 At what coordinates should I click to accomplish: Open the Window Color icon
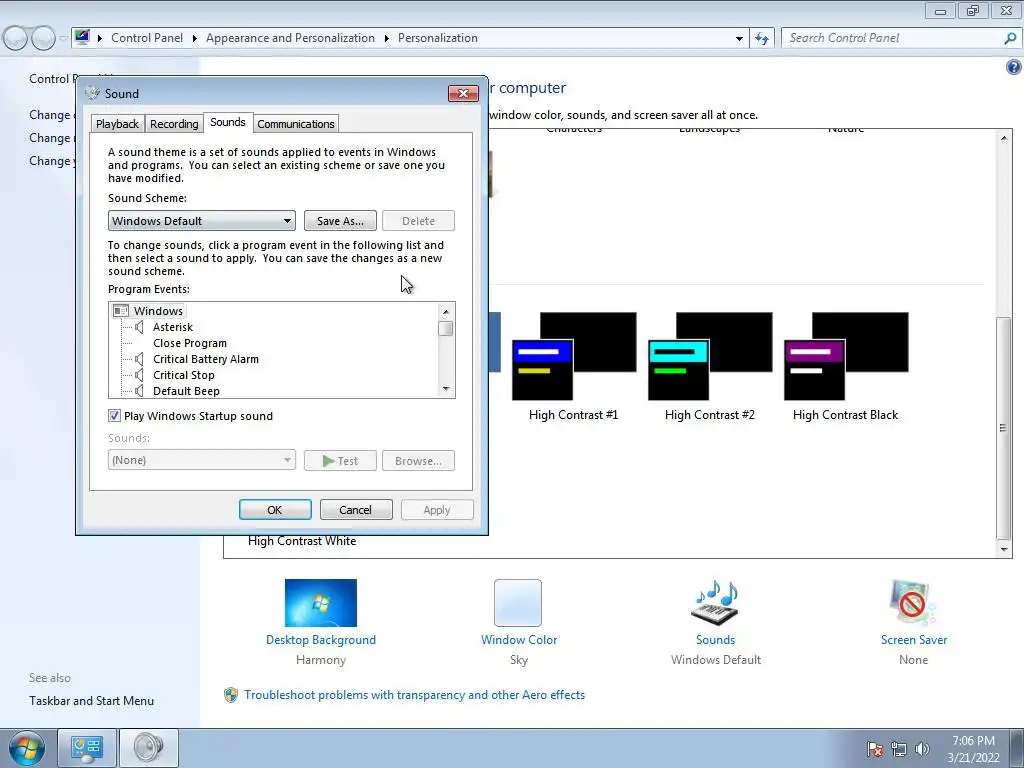click(518, 603)
